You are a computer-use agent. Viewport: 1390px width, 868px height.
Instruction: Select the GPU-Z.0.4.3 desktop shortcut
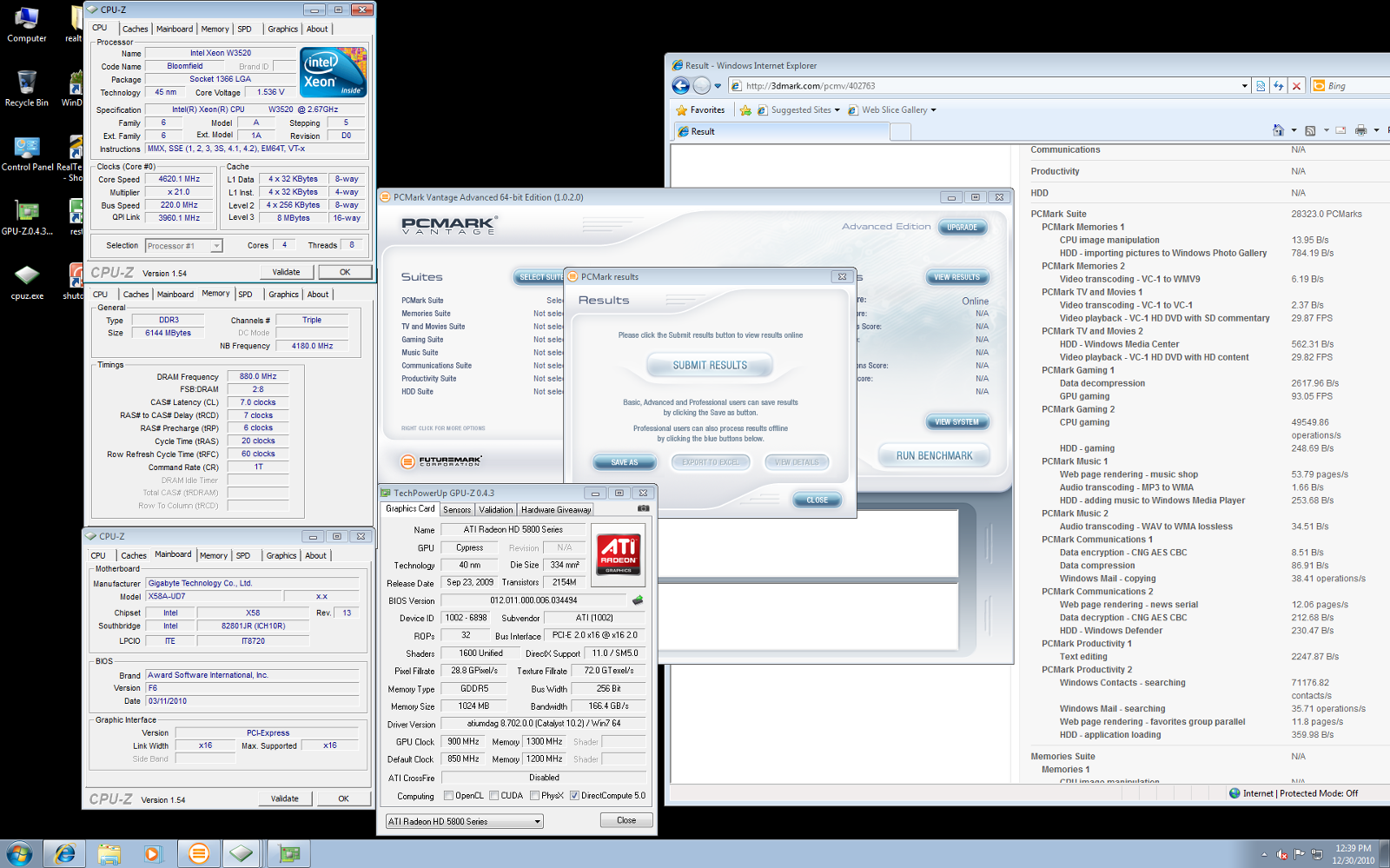(27, 217)
